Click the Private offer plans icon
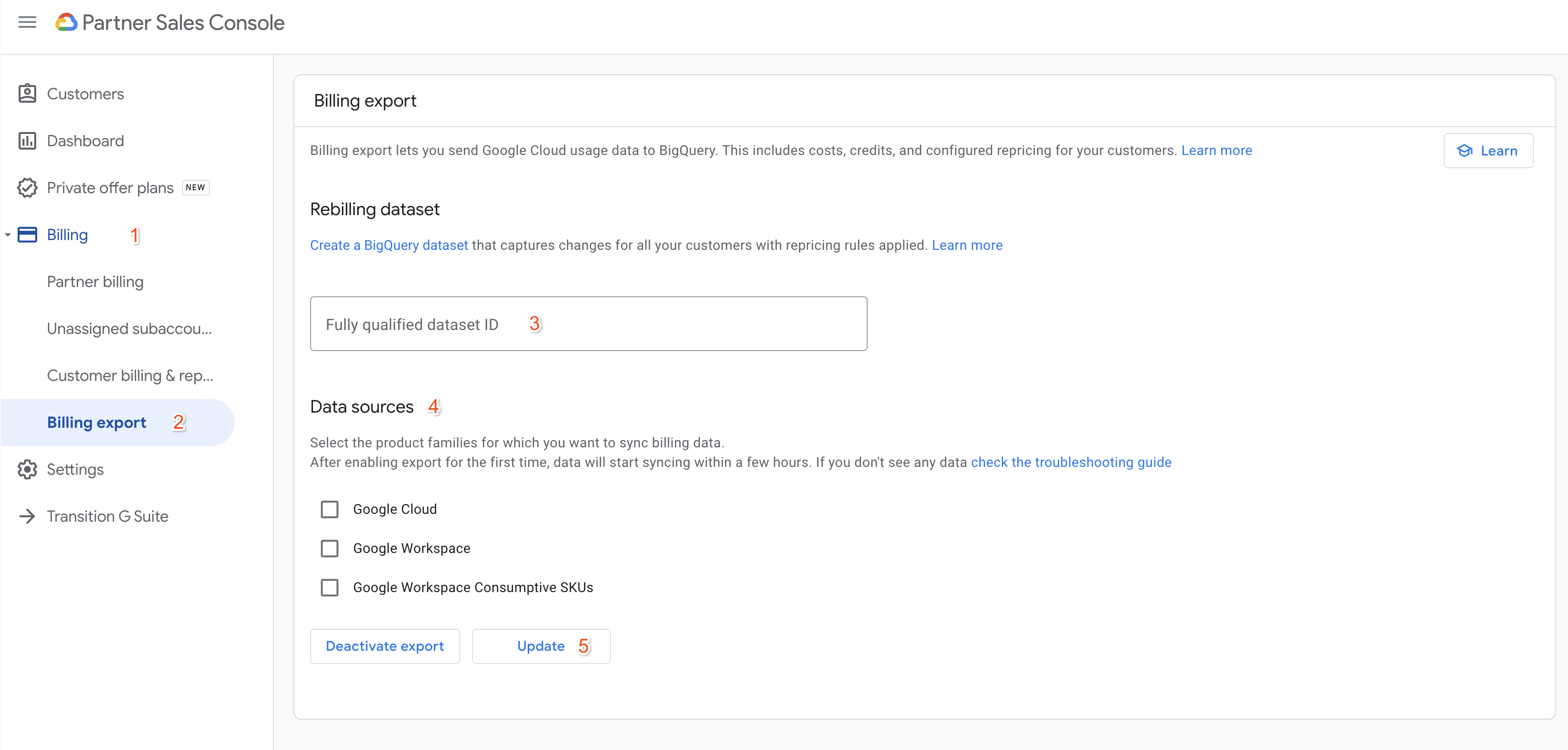Viewport: 1568px width, 750px height. (27, 187)
